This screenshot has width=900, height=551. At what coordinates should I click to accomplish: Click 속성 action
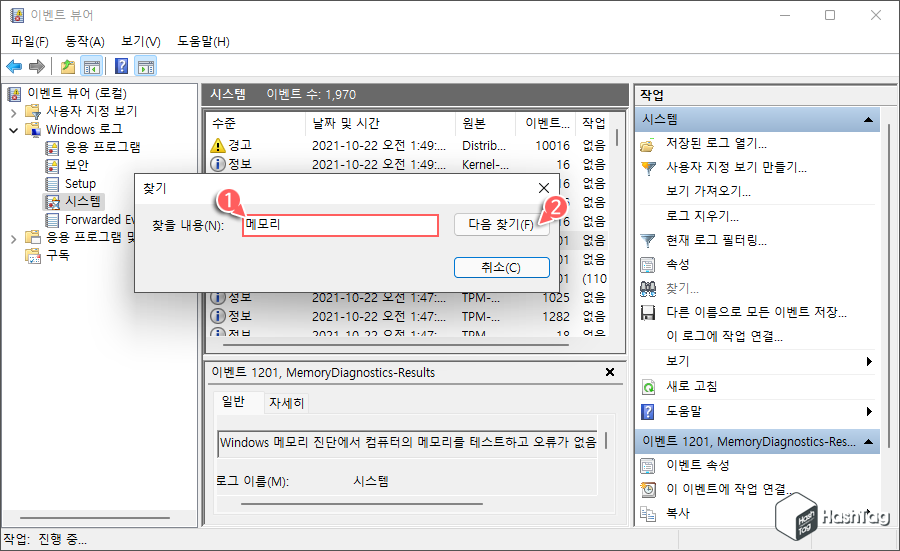677,265
